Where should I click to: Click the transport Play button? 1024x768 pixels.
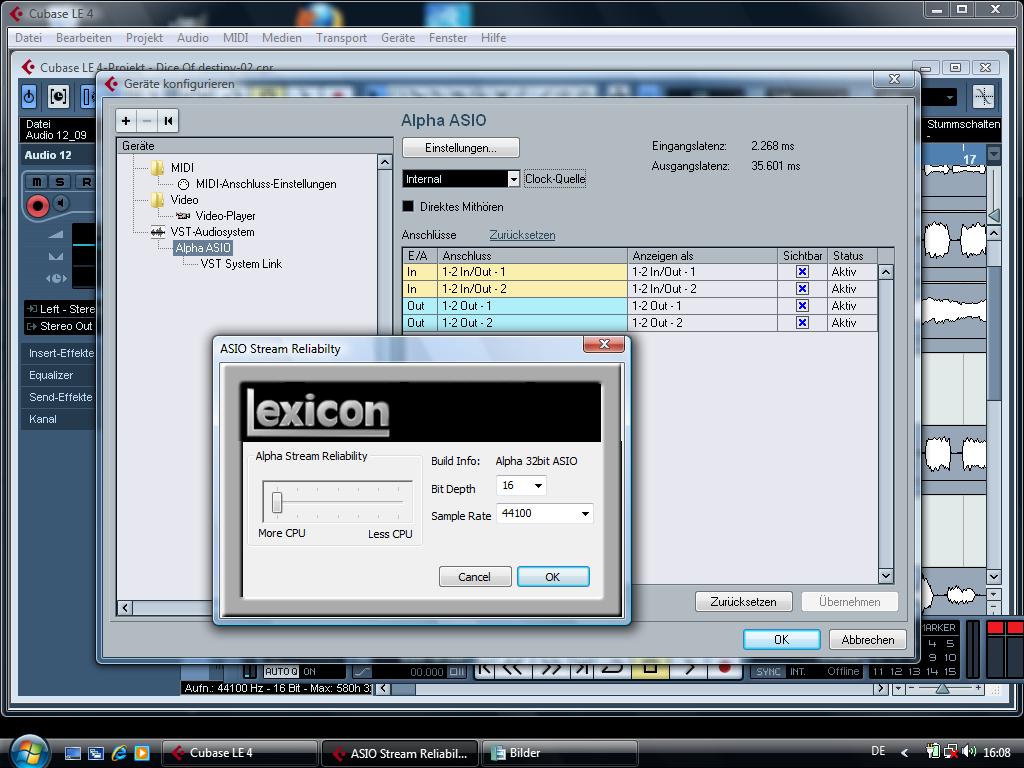[x=688, y=671]
